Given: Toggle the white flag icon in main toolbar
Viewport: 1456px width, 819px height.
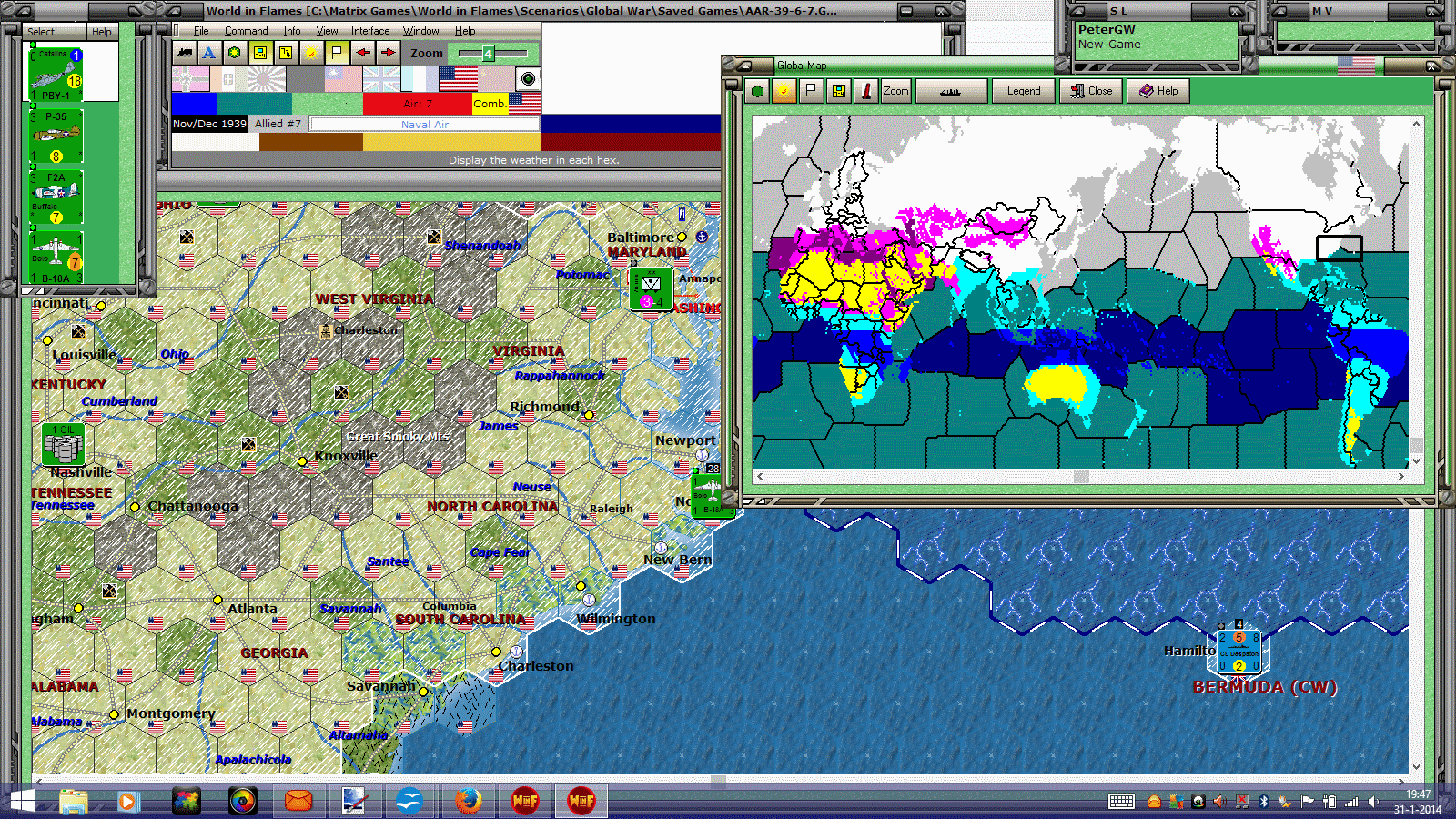Looking at the screenshot, I should 337,53.
